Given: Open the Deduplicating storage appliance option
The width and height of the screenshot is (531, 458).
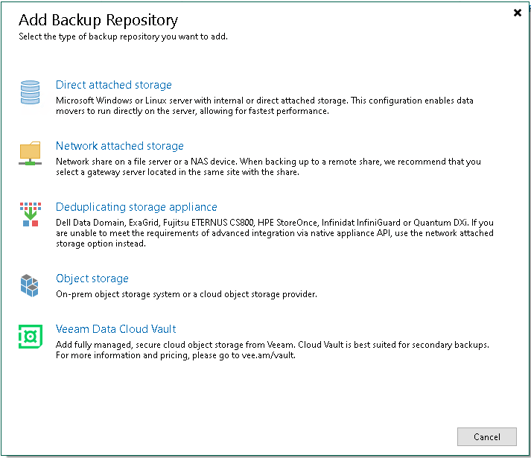Looking at the screenshot, I should [x=136, y=207].
